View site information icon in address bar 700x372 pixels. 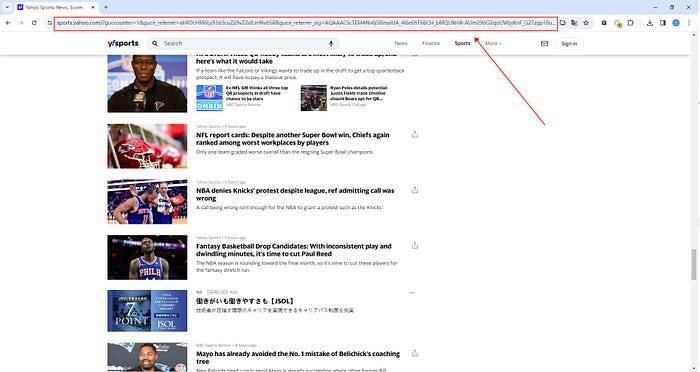tap(50, 23)
